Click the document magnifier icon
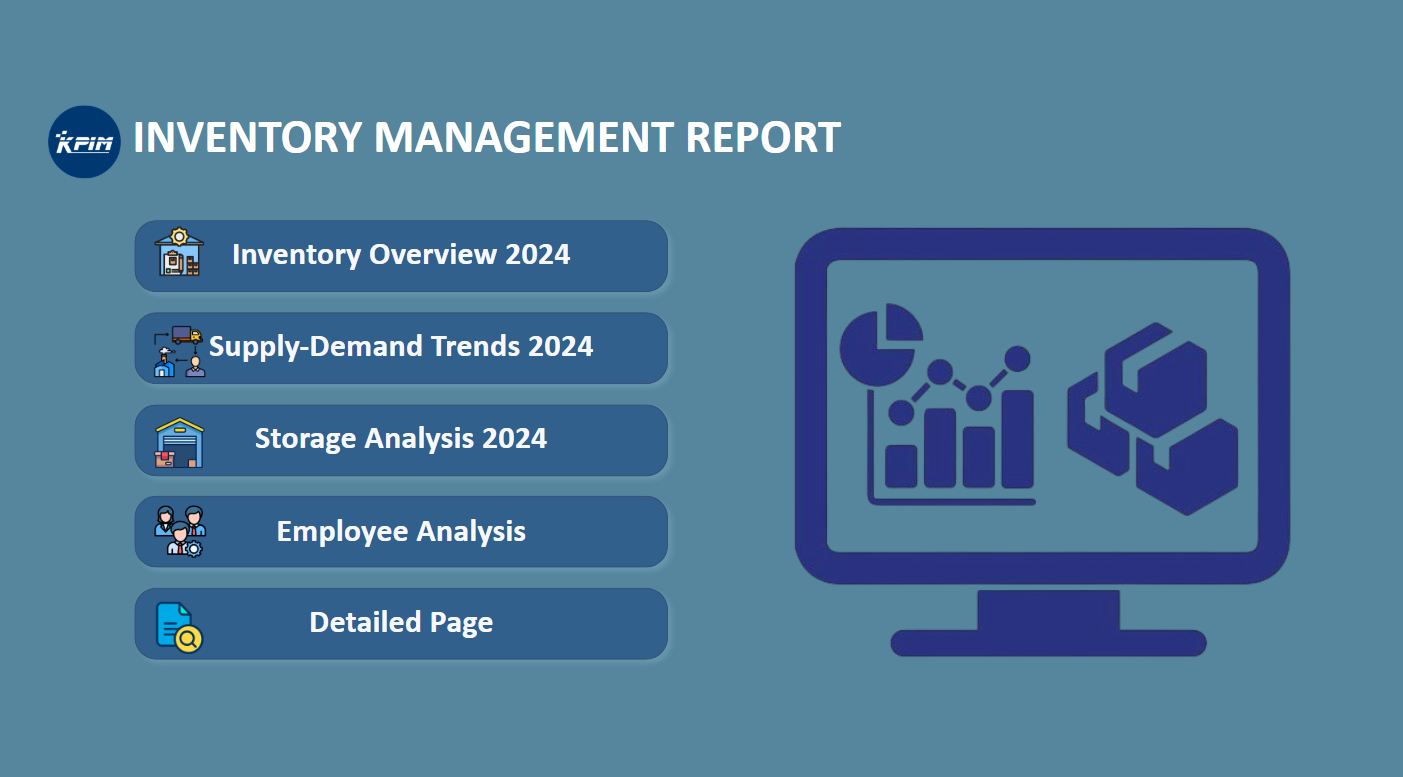Viewport: 1403px width, 777px height. [x=179, y=626]
